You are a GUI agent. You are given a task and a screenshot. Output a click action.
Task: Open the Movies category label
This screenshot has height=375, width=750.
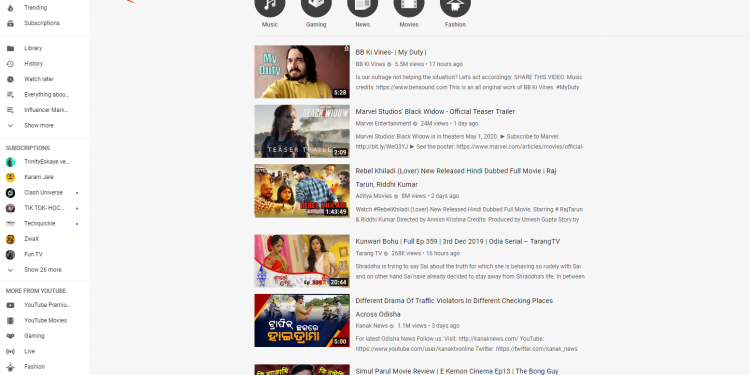pos(409,24)
